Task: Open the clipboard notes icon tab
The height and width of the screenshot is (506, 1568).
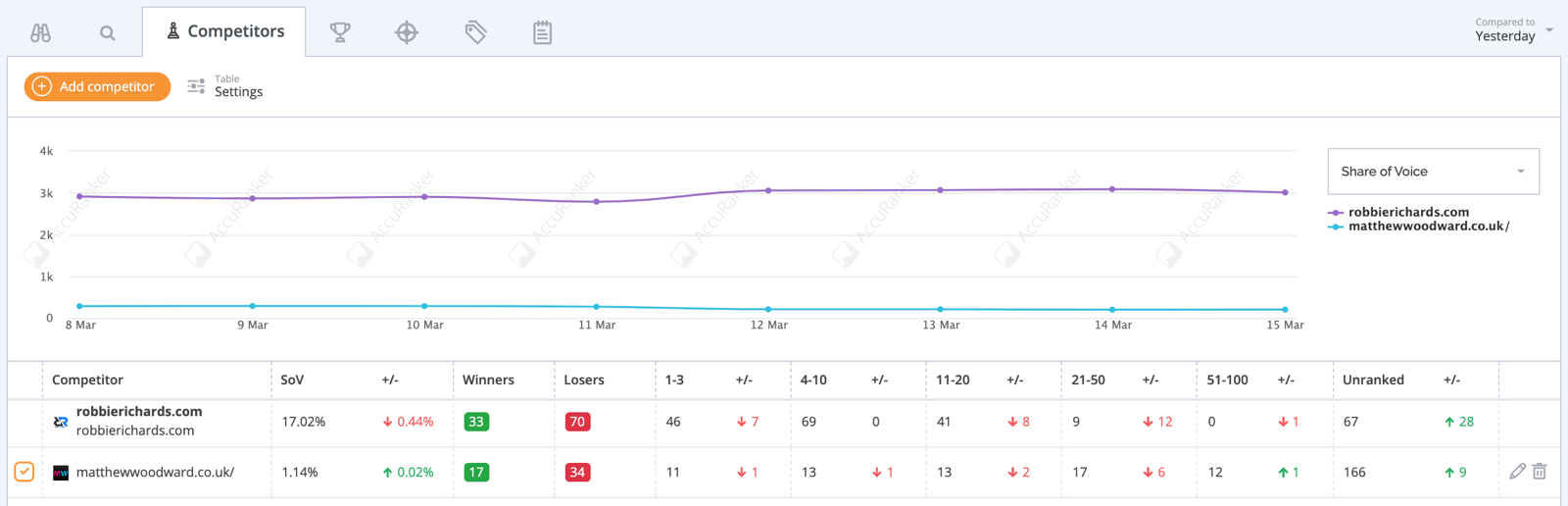Action: (x=542, y=32)
